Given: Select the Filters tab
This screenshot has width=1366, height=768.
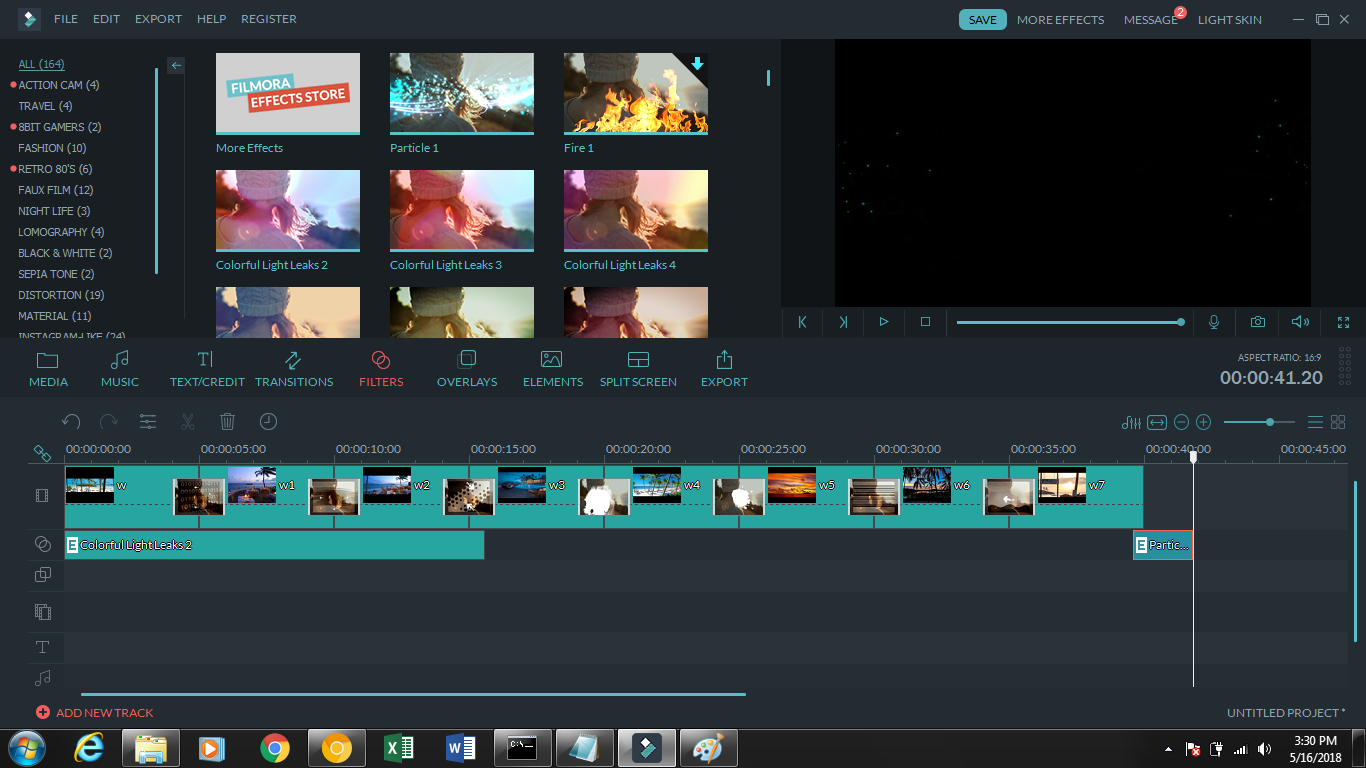Looking at the screenshot, I should (x=381, y=369).
